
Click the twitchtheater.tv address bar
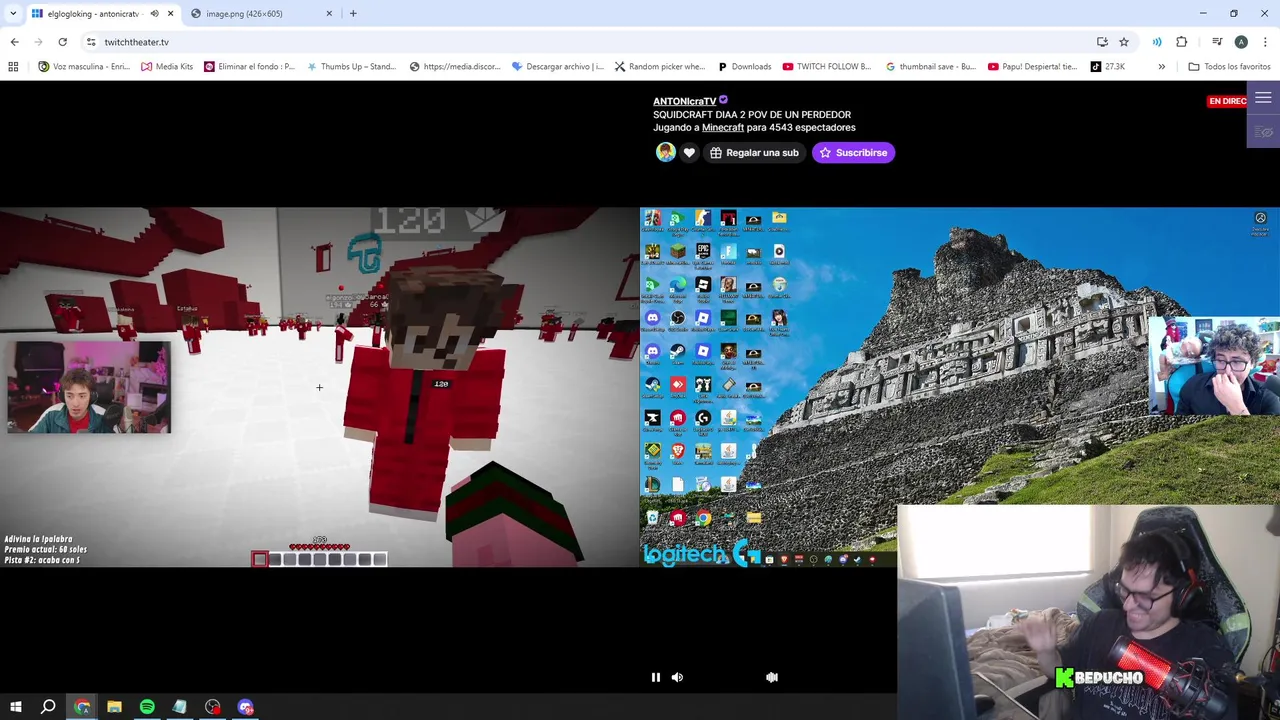(x=590, y=42)
